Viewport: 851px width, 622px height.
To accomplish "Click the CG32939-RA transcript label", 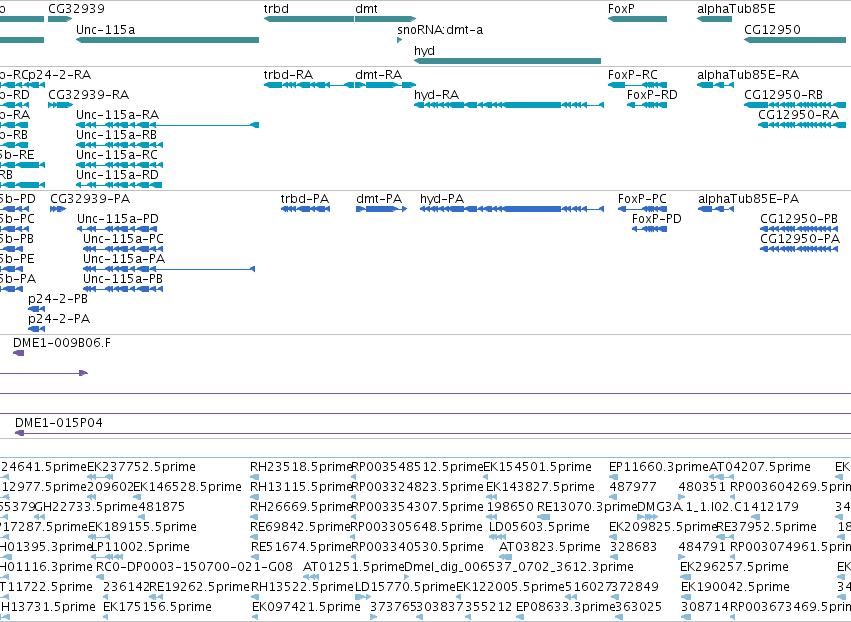I will [x=88, y=95].
